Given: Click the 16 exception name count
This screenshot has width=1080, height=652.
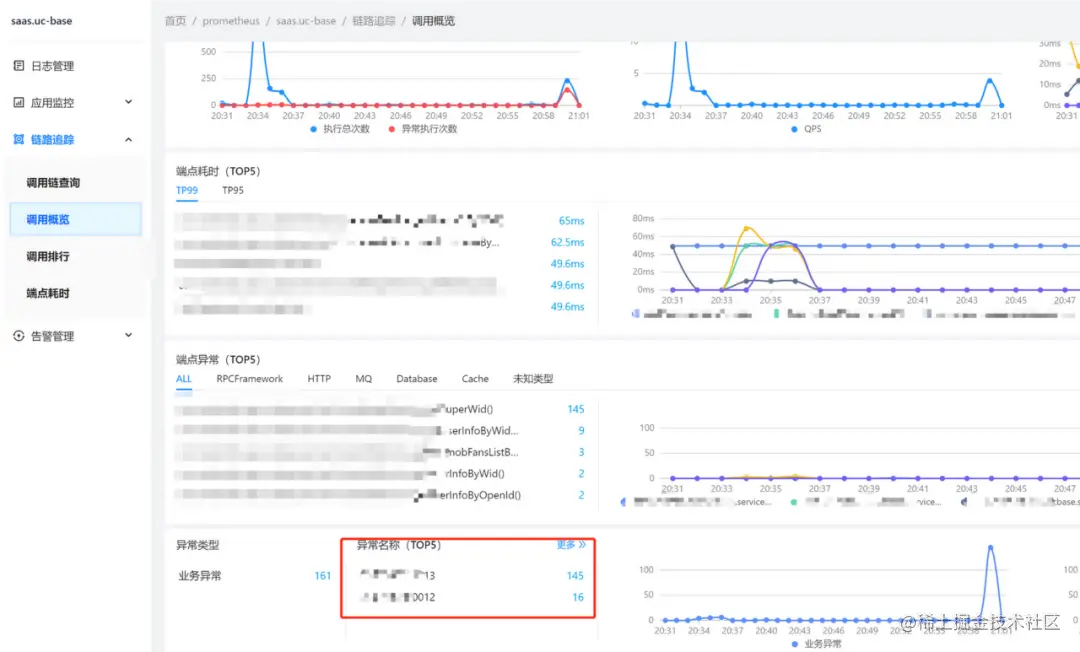Looking at the screenshot, I should point(578,597).
